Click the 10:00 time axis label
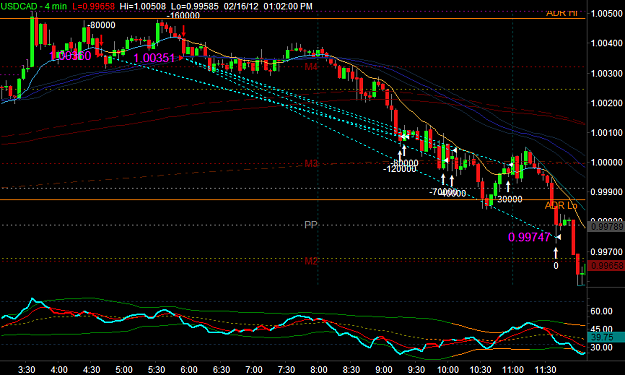The height and width of the screenshot is (375, 625). tap(448, 370)
